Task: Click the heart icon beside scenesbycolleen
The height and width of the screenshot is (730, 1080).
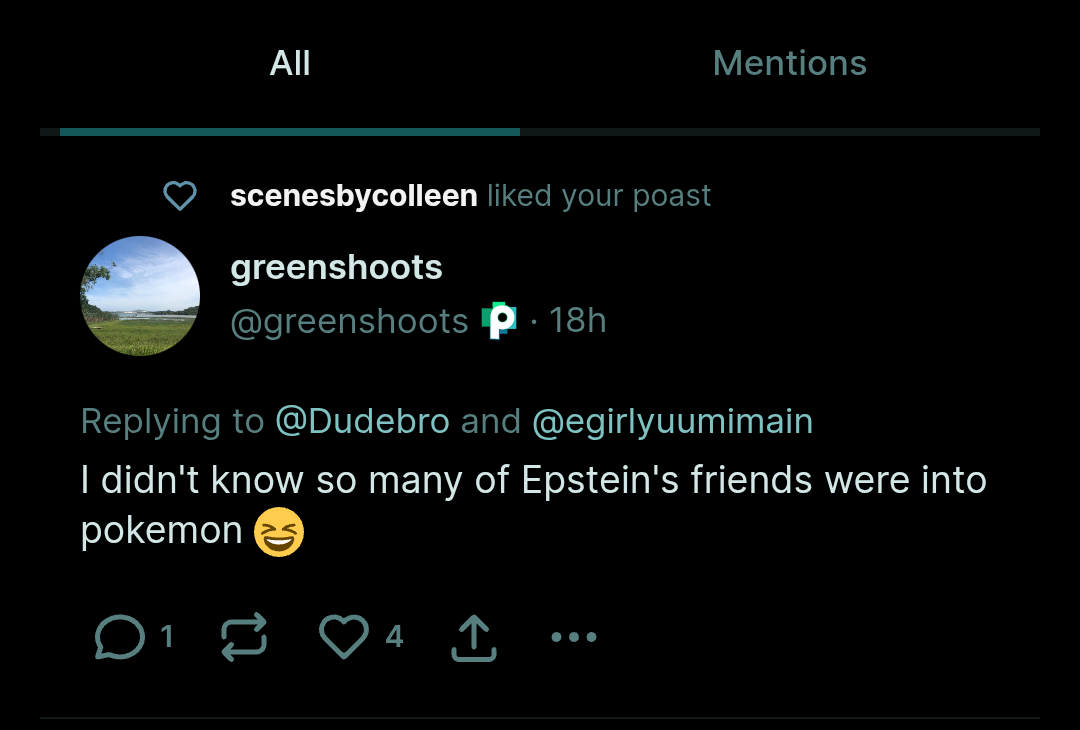Action: (180, 196)
